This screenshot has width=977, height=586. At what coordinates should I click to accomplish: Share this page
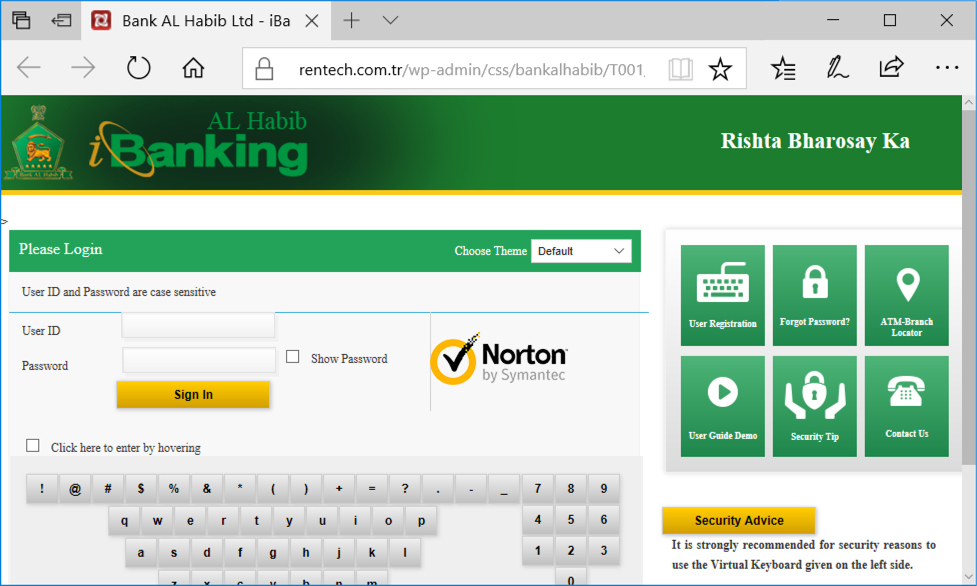pyautogui.click(x=892, y=68)
